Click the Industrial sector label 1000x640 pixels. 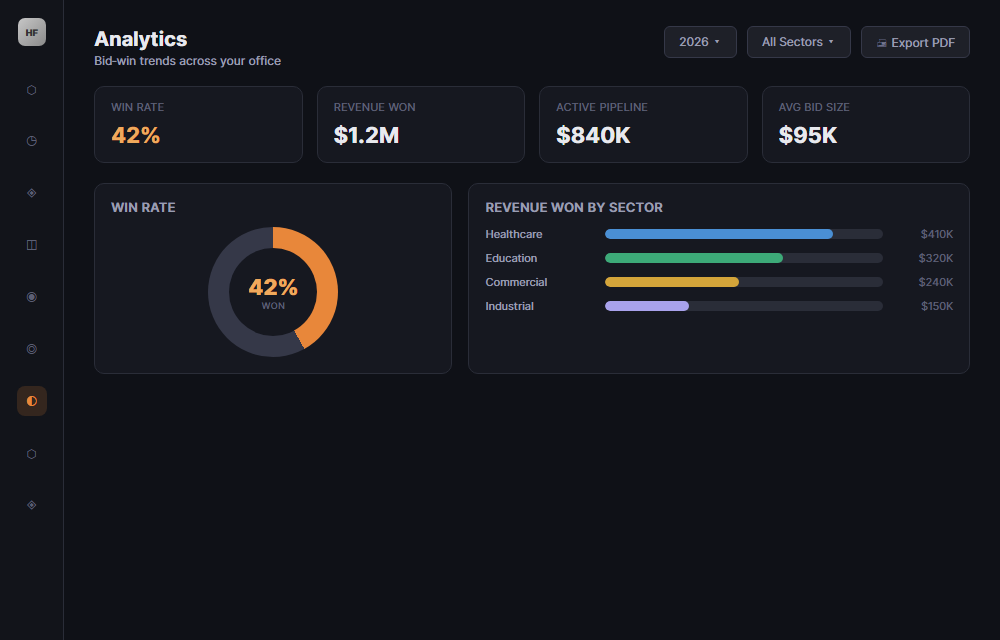(509, 306)
